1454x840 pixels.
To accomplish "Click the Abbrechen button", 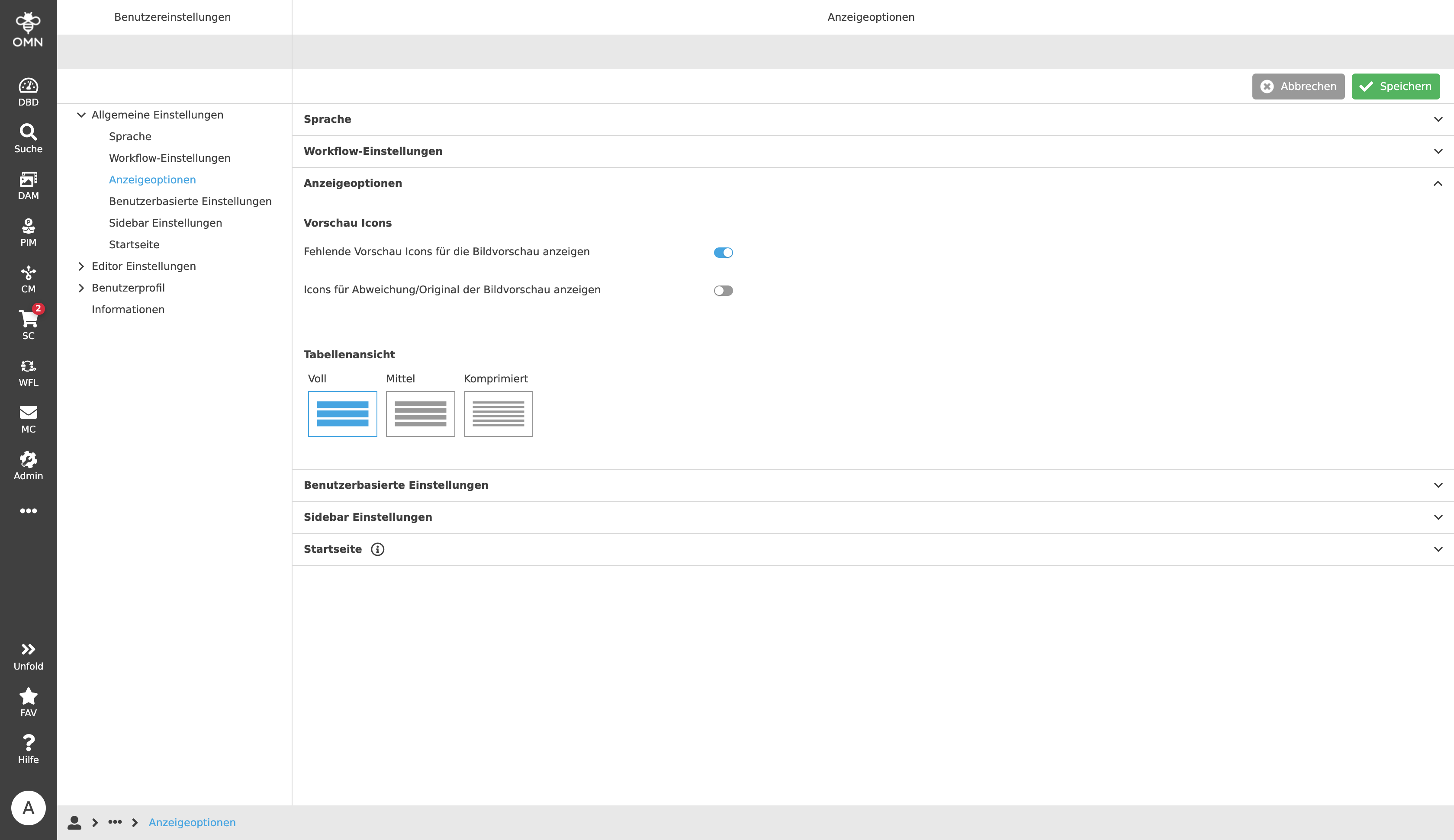I will [x=1298, y=86].
